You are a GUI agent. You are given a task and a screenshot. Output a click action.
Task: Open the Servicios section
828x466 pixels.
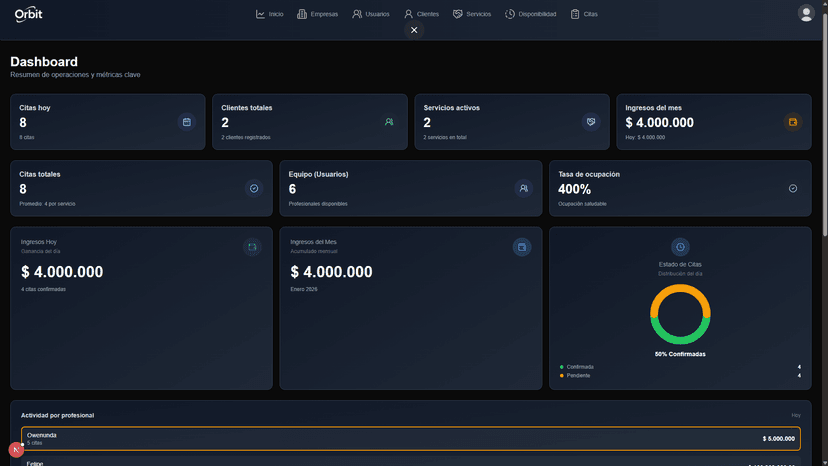[x=472, y=14]
